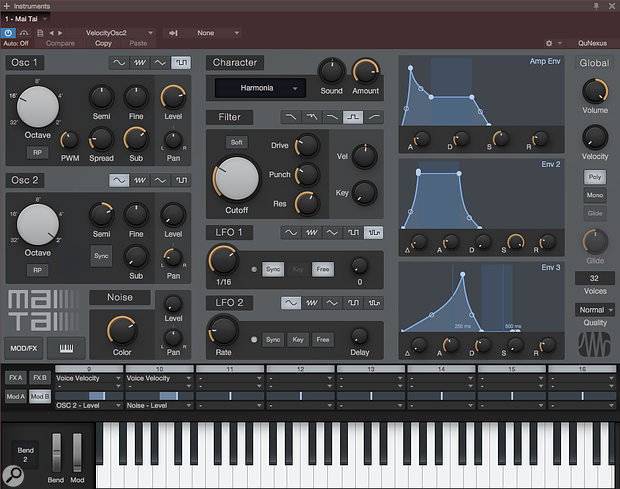620x489 pixels.
Task: Toggle Osc 1 RP random phase
Action: click(37, 153)
